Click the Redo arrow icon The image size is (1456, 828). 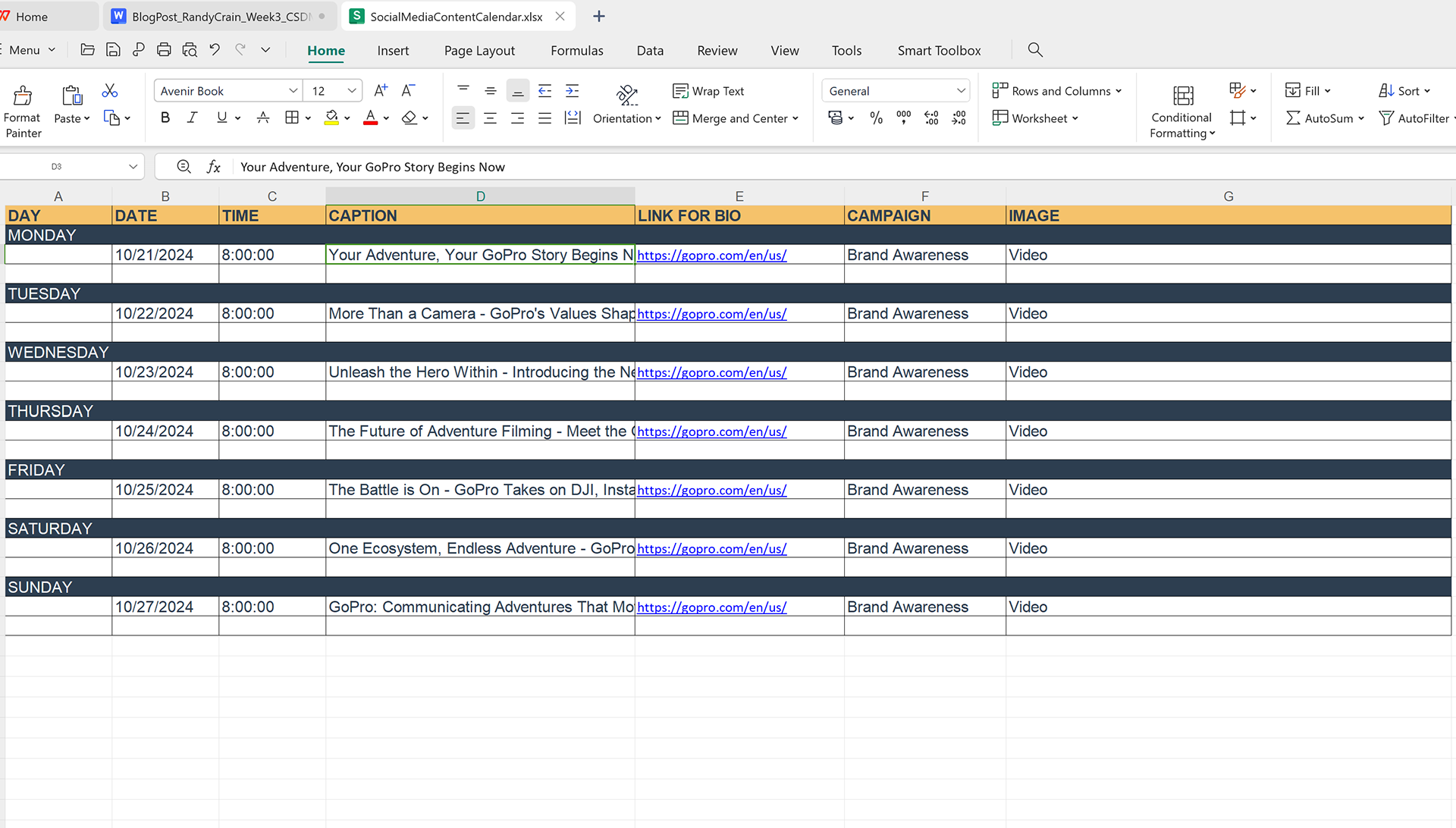tap(240, 50)
